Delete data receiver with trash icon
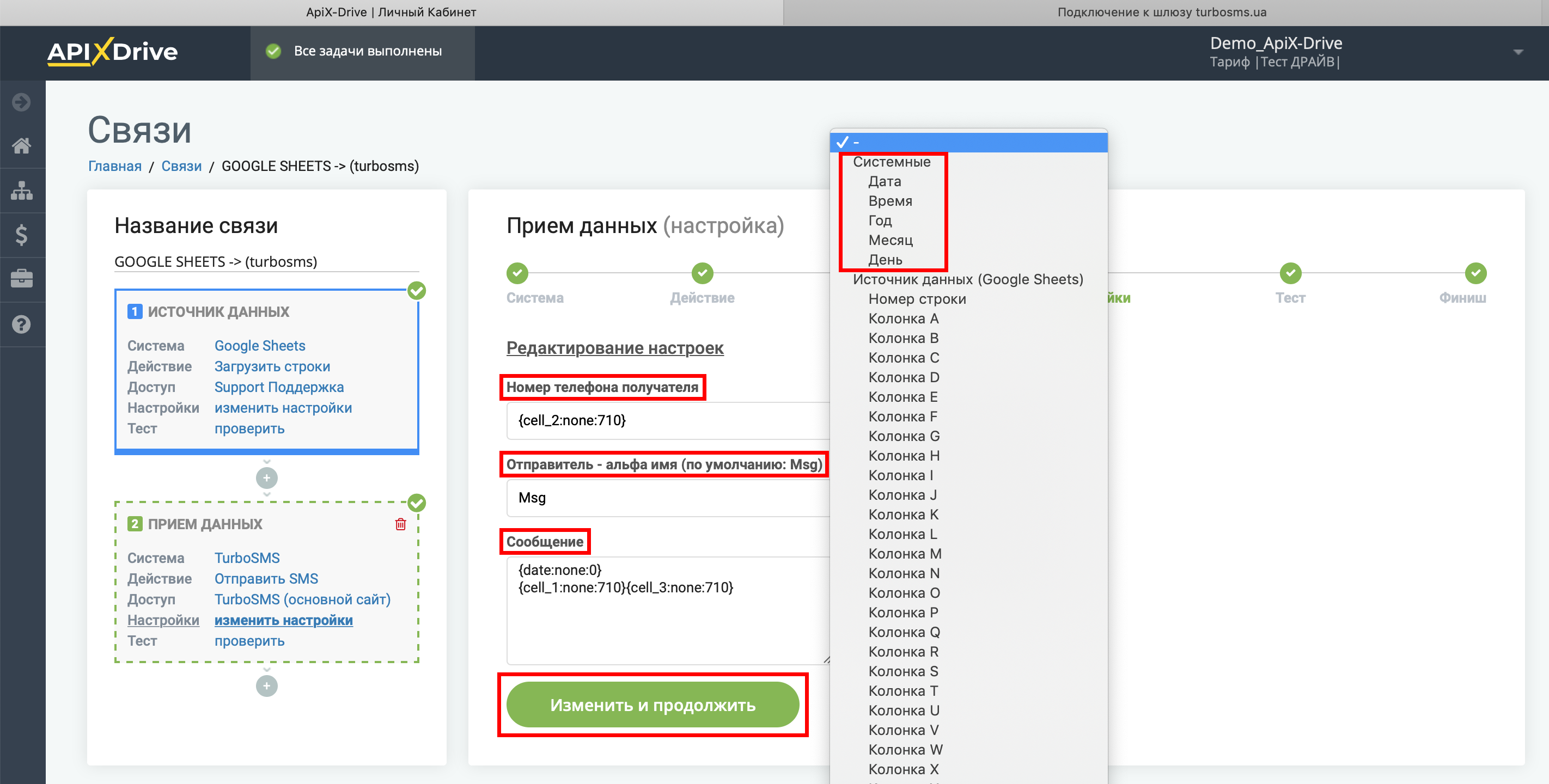Screen dimensions: 1549x784 400,524
